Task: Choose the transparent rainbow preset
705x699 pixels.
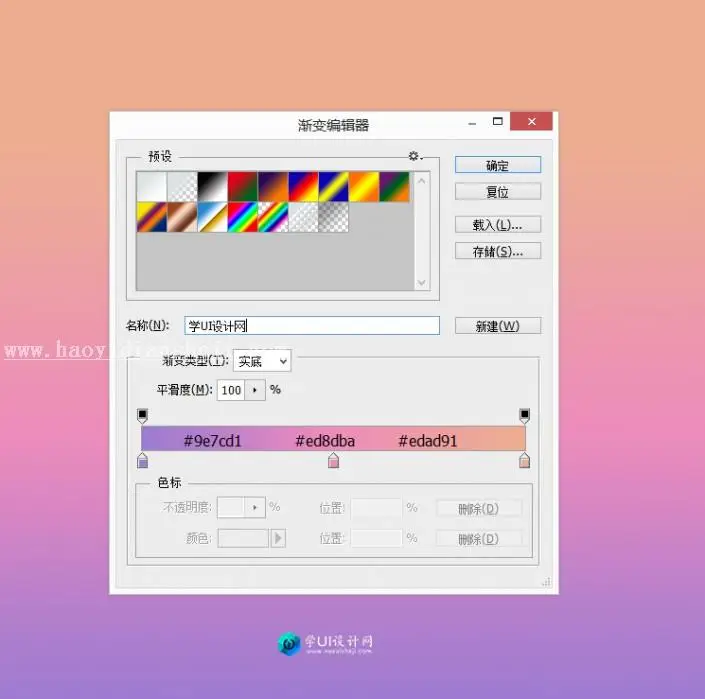Action: (273, 217)
